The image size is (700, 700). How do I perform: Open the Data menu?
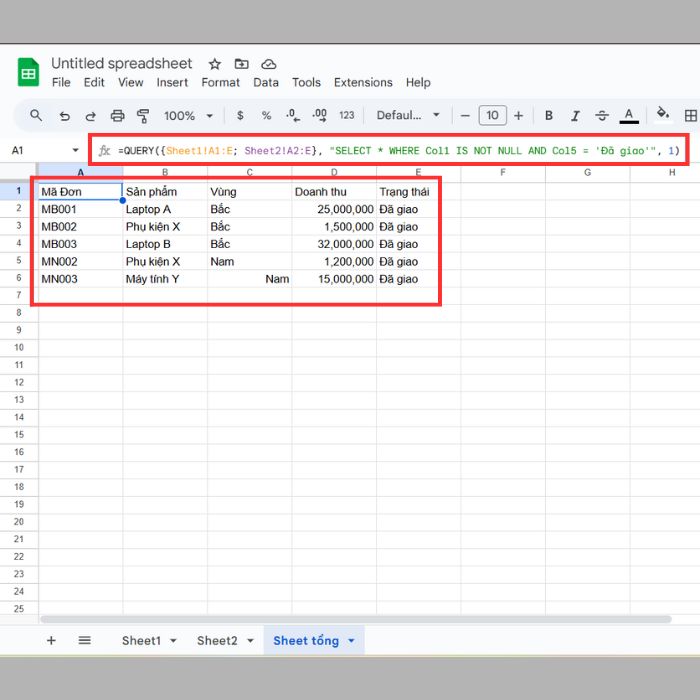[x=266, y=83]
